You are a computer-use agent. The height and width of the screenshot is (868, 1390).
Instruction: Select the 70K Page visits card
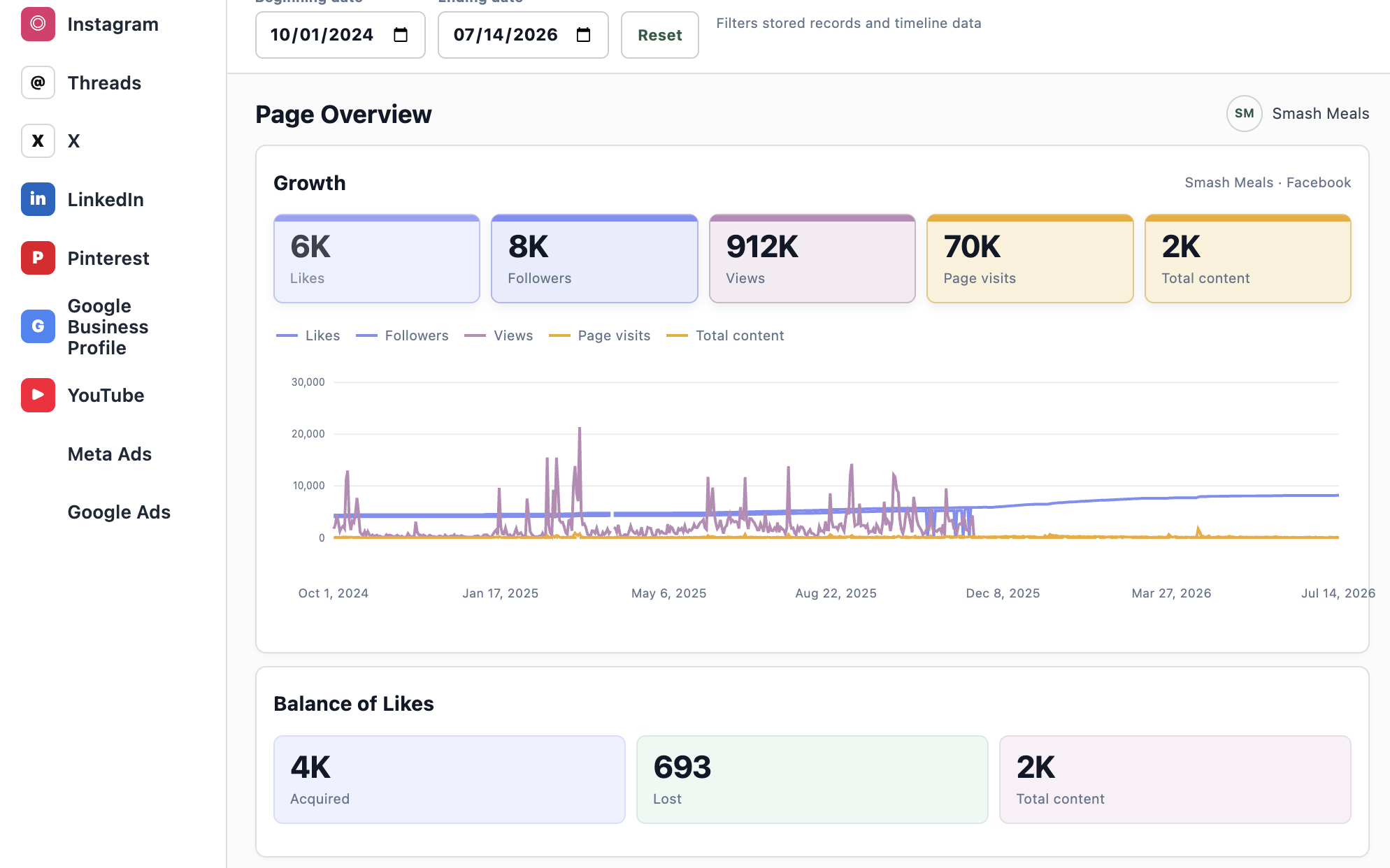[x=1030, y=259]
